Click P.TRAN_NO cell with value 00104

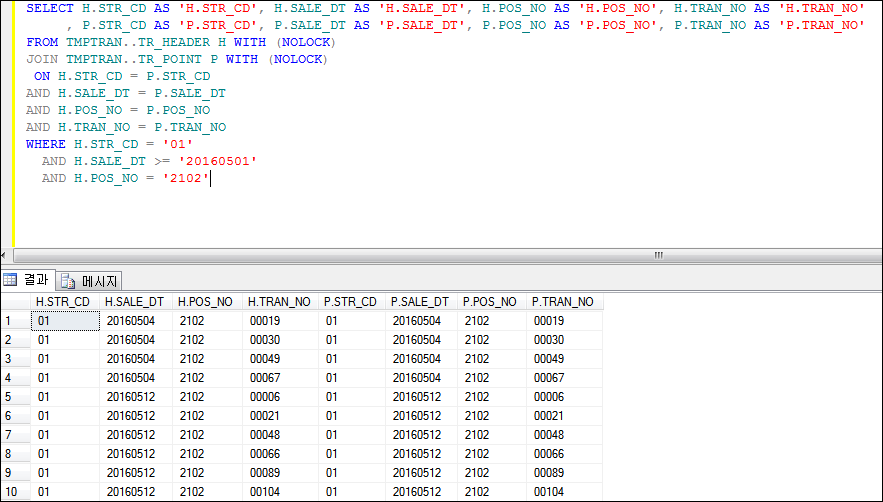pyautogui.click(x=564, y=492)
